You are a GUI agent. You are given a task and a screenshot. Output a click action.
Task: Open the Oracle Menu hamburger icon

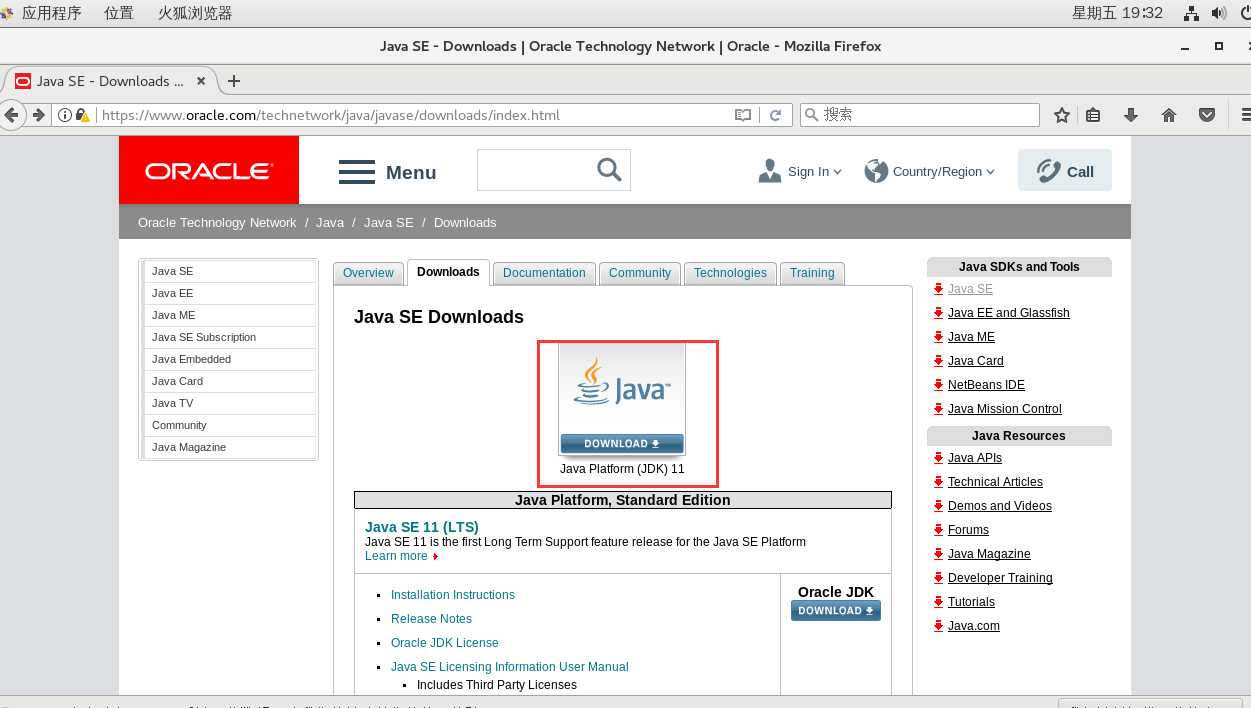(x=357, y=172)
